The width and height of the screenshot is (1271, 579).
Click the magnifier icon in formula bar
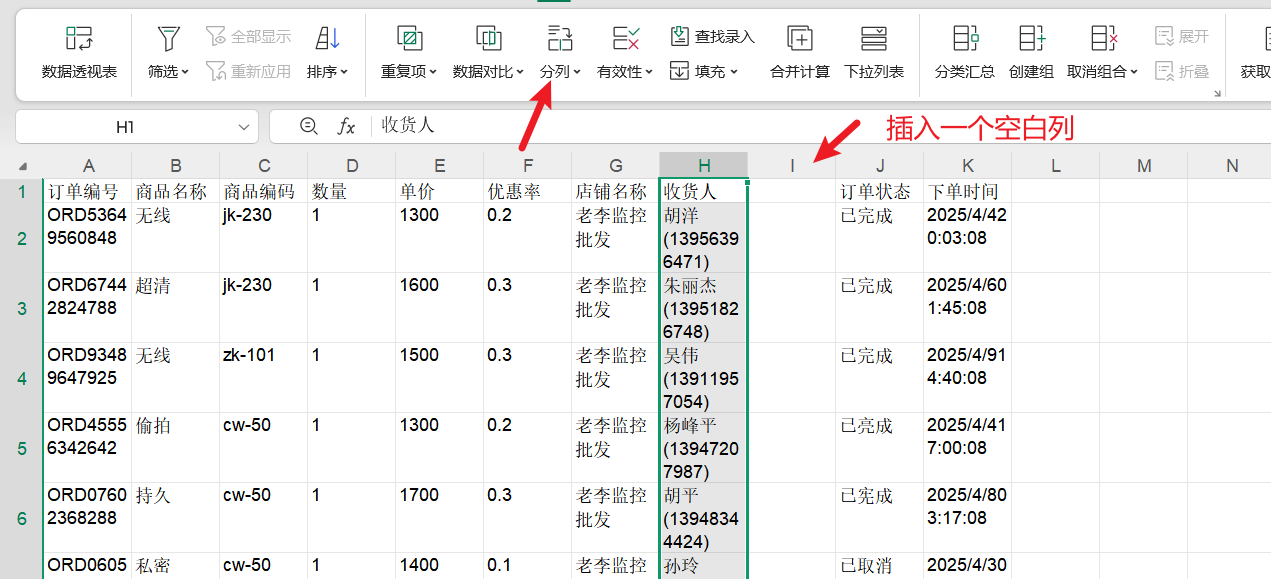(x=309, y=126)
